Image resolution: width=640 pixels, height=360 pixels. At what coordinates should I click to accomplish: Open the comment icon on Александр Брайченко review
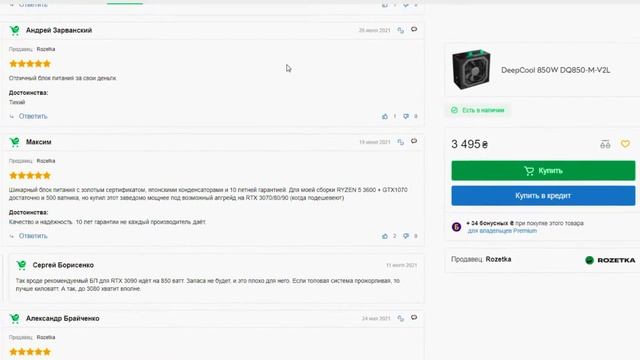(x=414, y=318)
